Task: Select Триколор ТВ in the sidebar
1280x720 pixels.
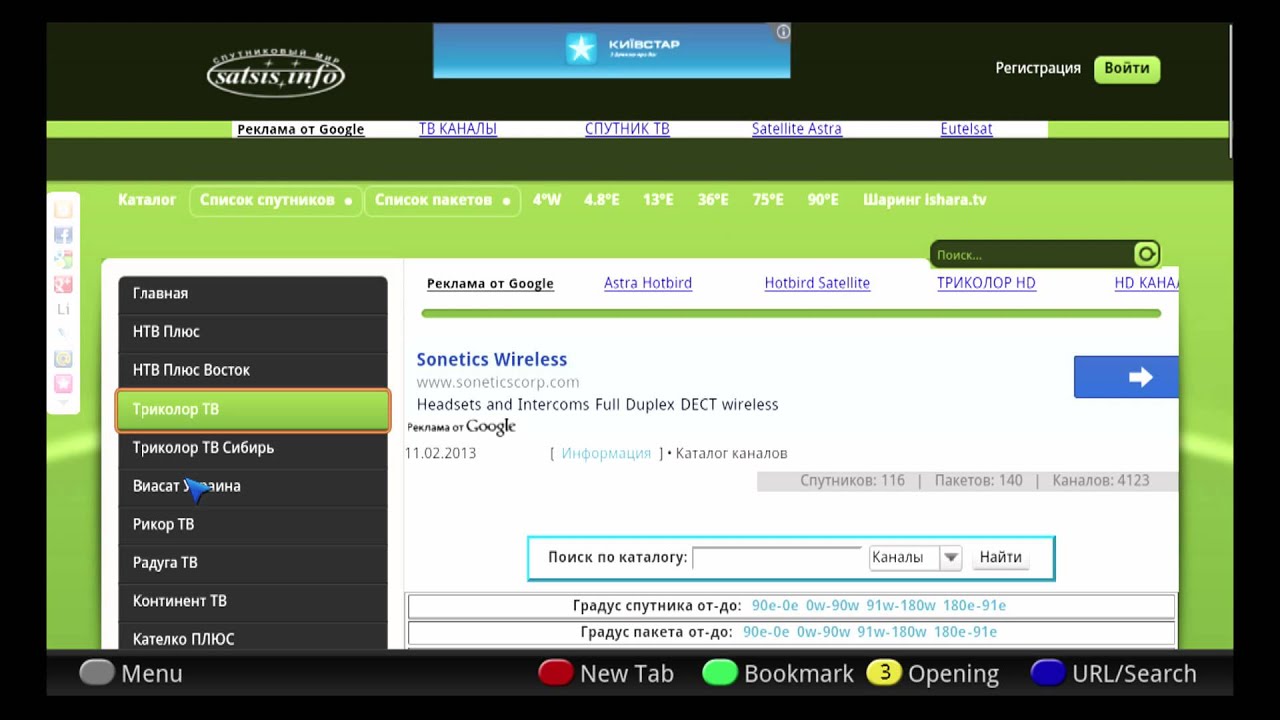Action: point(253,410)
